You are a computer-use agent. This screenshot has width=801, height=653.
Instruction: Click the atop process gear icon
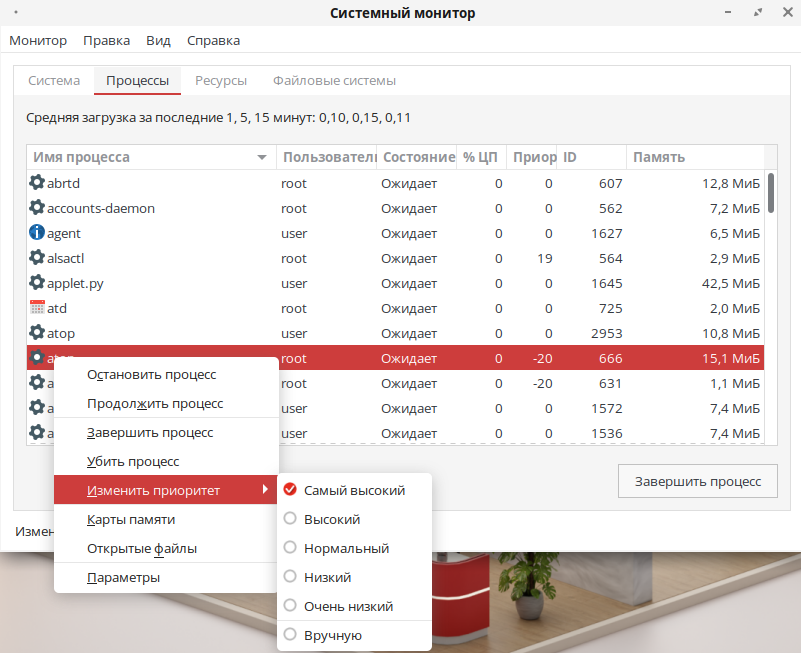tap(37, 333)
